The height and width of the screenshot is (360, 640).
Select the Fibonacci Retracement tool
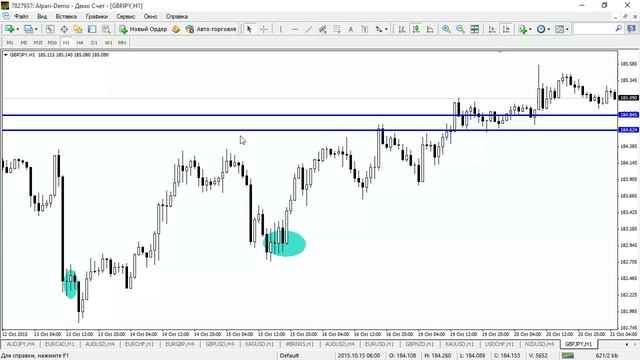click(336, 29)
